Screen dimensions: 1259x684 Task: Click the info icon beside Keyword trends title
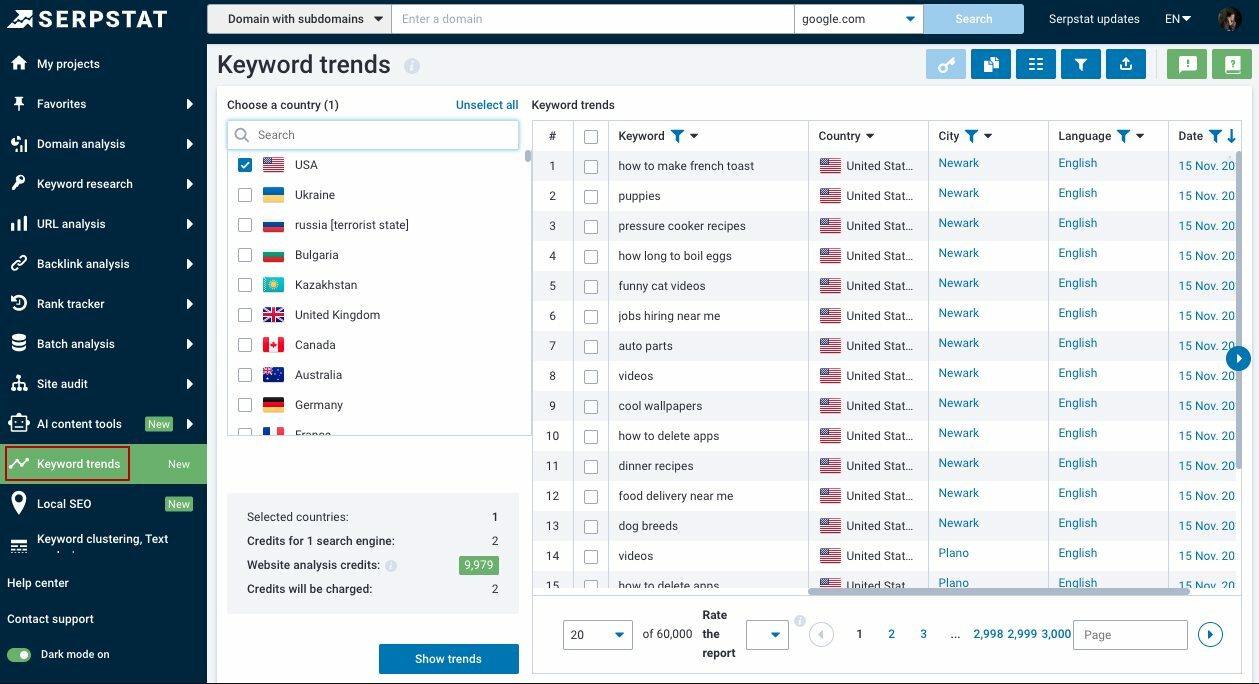(x=412, y=66)
